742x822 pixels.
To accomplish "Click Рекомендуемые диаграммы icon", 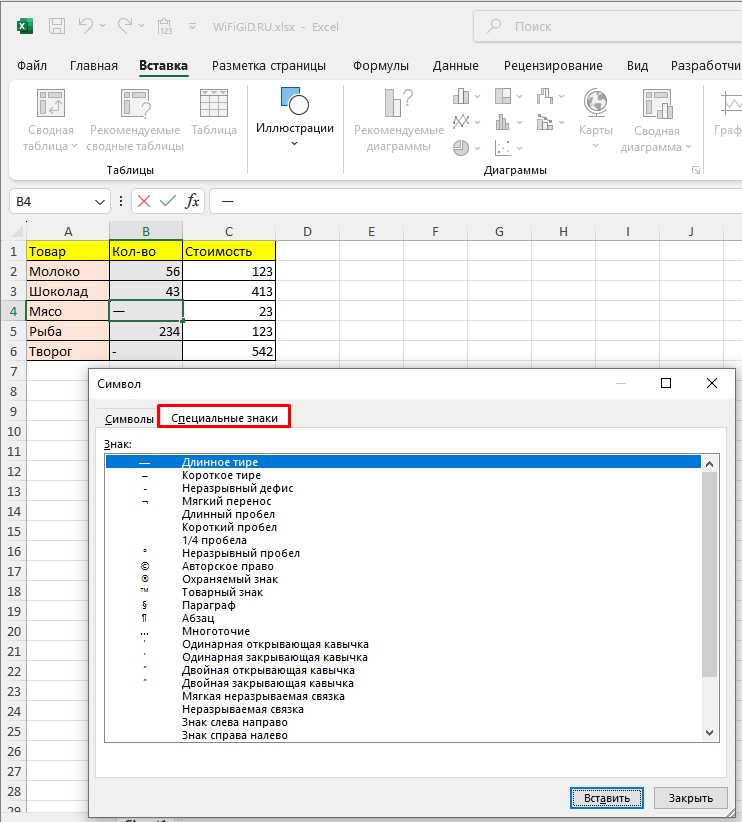I will 399,103.
